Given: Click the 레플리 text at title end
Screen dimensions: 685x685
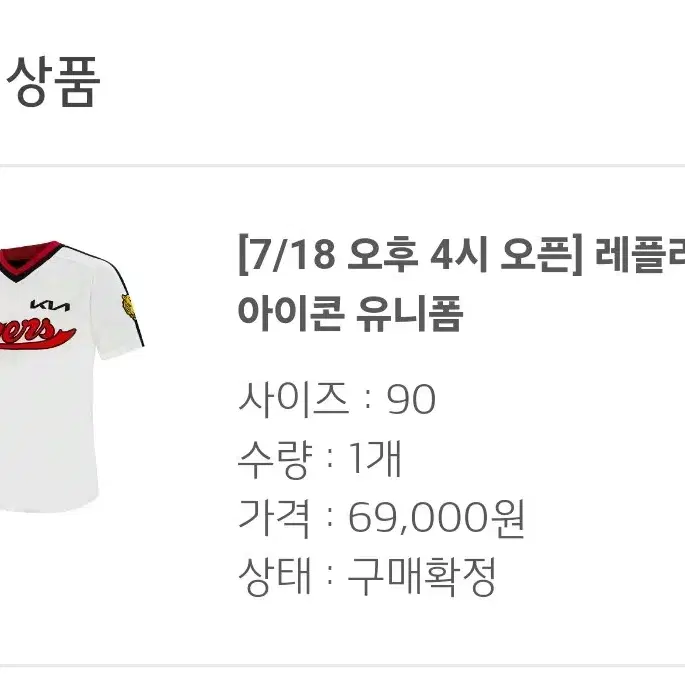Looking at the screenshot, I should tap(640, 255).
